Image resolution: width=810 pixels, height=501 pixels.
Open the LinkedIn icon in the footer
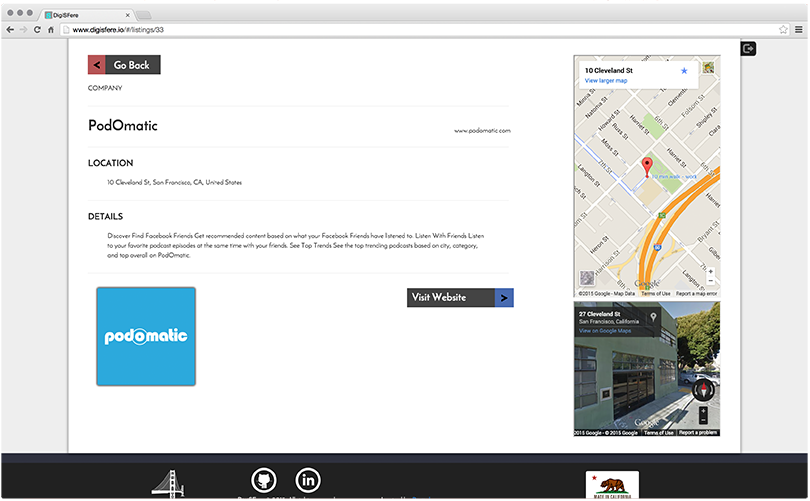308,480
